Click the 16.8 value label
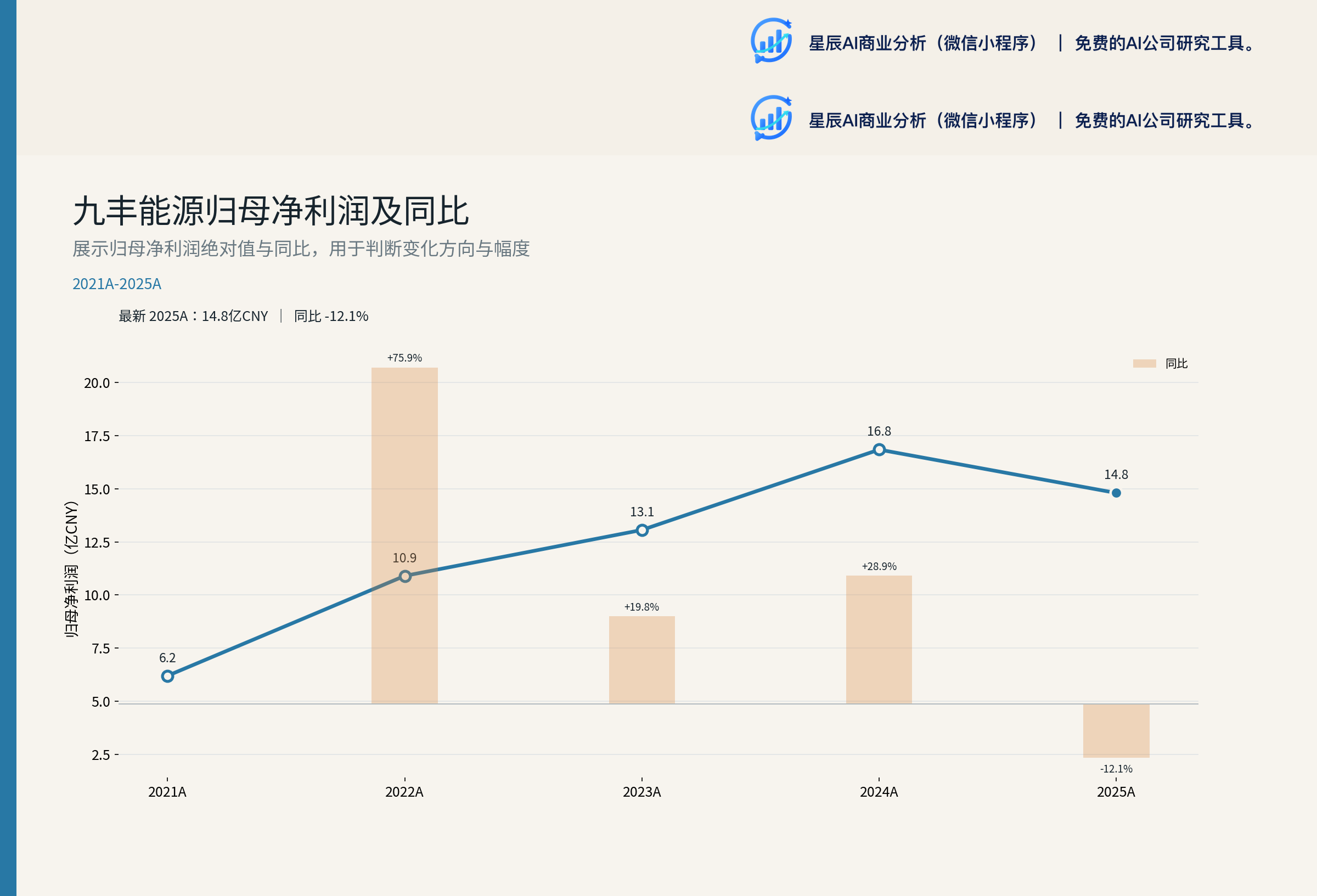Viewport: 1317px width, 896px height. pyautogui.click(x=879, y=431)
